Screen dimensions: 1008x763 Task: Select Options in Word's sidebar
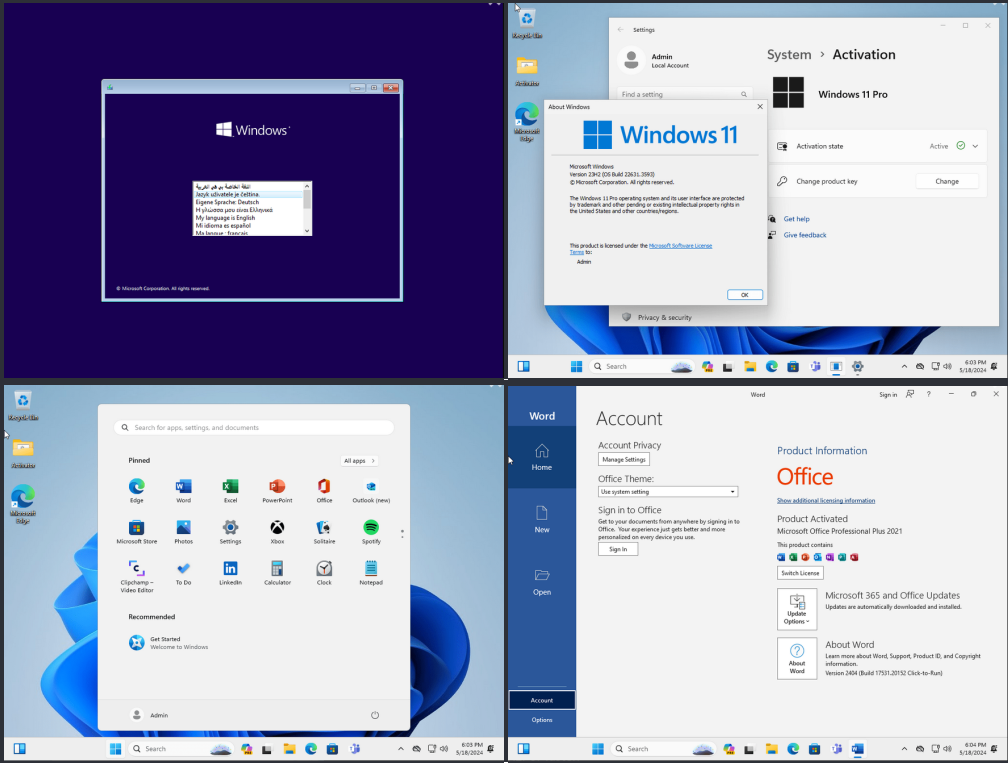[x=541, y=720]
